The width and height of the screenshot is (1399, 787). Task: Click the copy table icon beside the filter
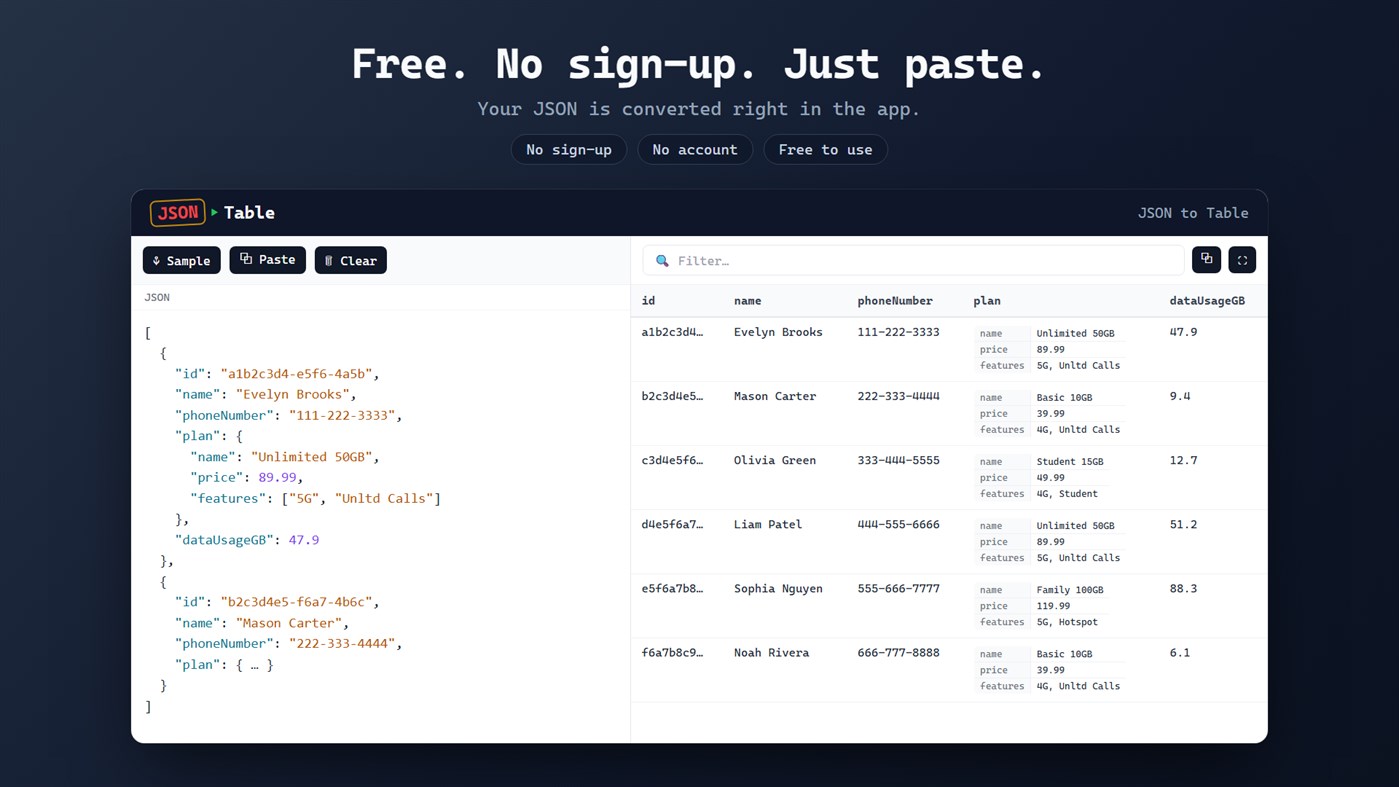[x=1206, y=260]
